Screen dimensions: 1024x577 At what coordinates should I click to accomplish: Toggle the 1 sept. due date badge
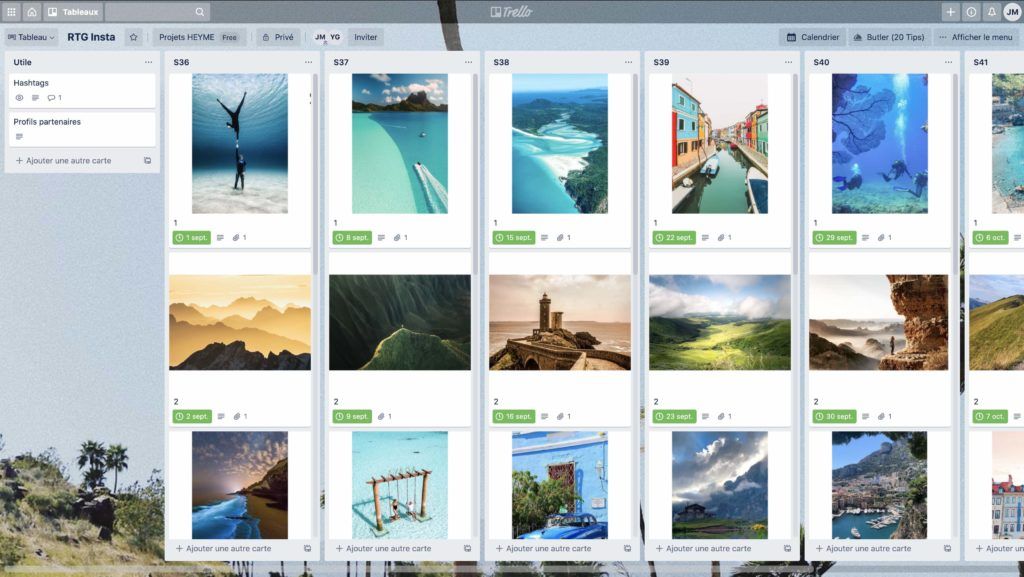coord(191,238)
